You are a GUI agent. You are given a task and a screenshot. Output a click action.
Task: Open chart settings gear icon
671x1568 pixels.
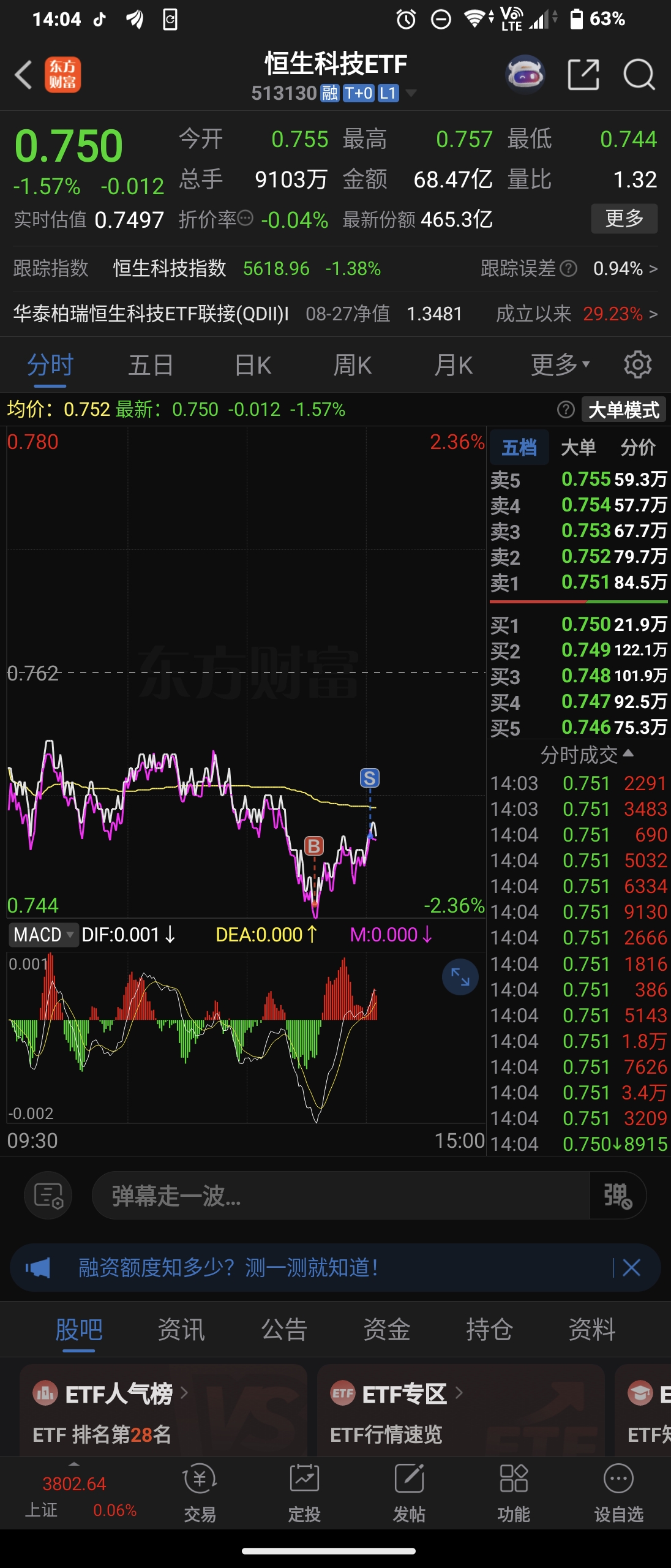[x=637, y=365]
